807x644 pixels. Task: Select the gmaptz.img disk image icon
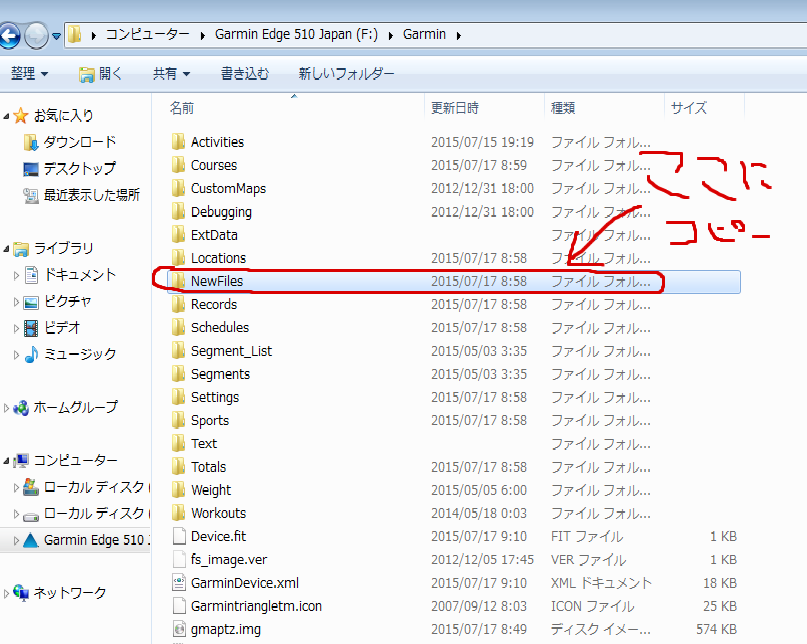pos(179,630)
